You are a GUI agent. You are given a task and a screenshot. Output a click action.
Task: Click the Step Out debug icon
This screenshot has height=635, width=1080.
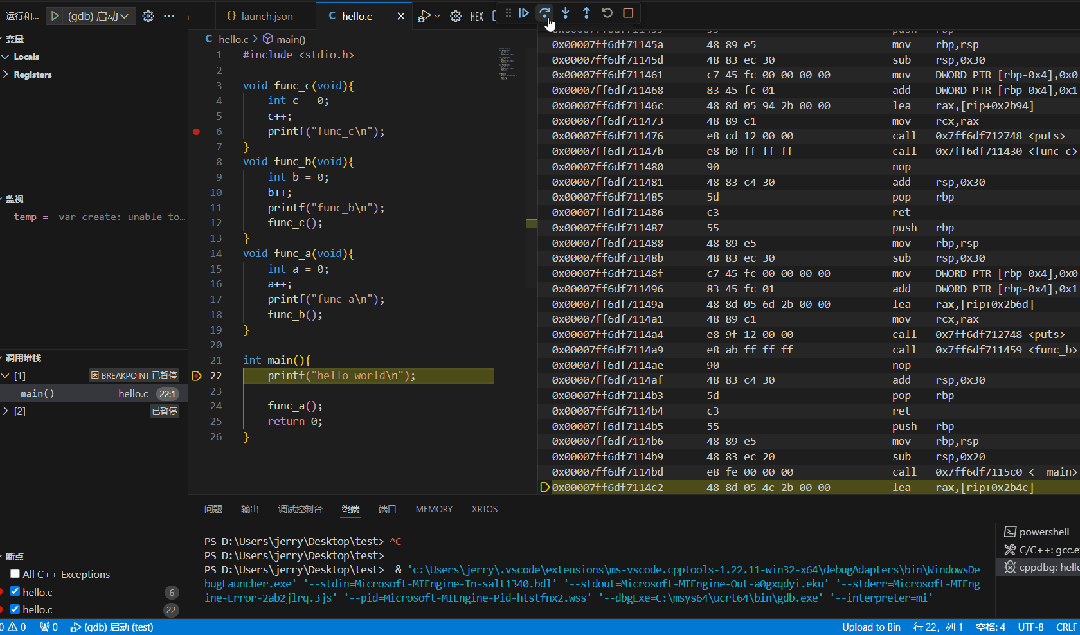(586, 12)
